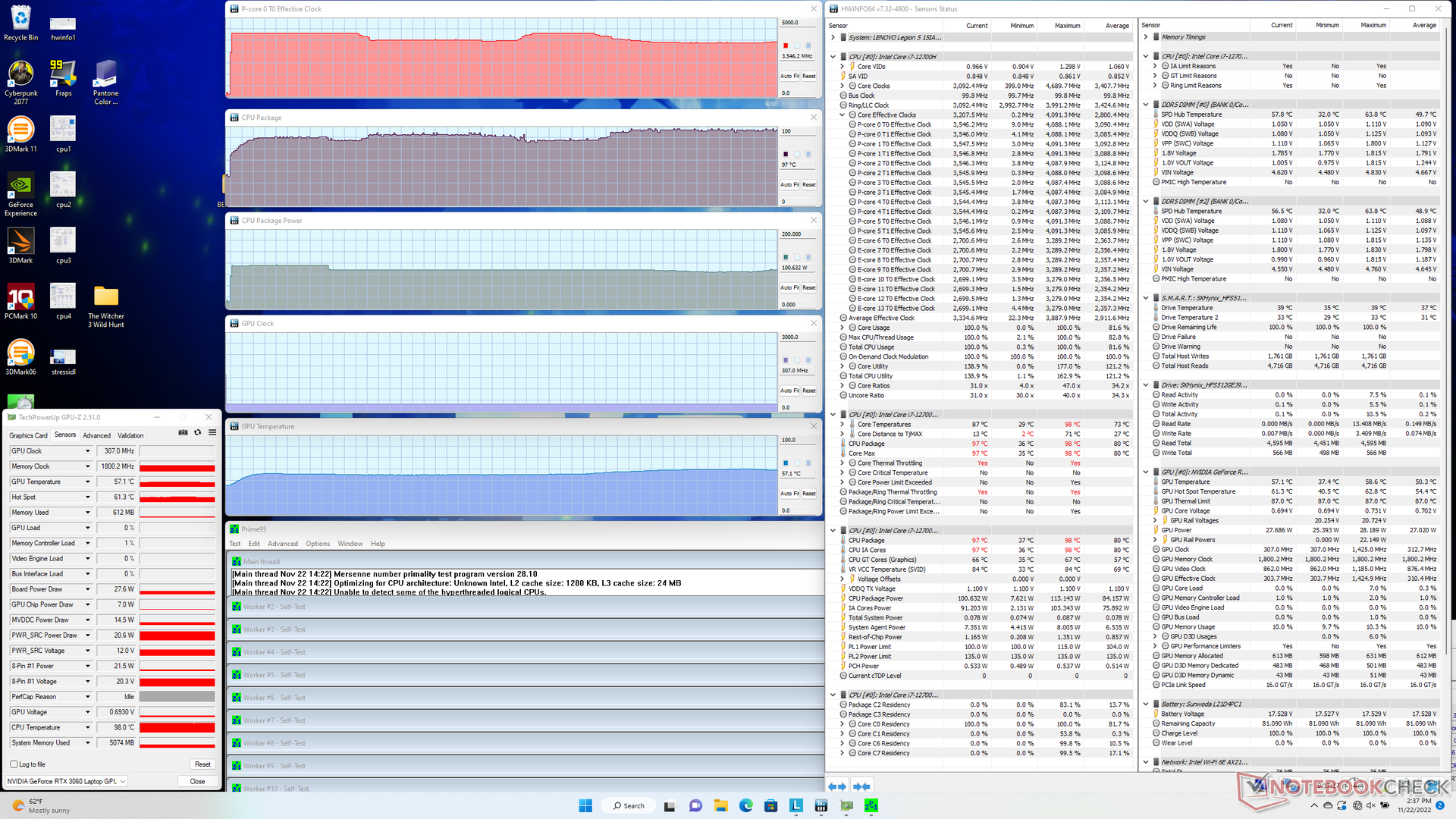Screen dimensions: 1456x819
Task: Open GPU Clock sensor dropdown in GPU-Z
Action: 87,451
